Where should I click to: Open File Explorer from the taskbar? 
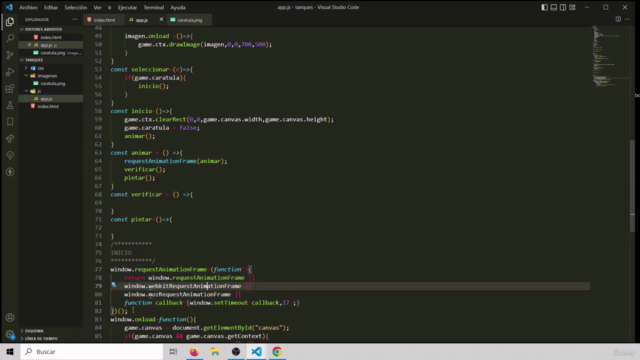pos(215,351)
